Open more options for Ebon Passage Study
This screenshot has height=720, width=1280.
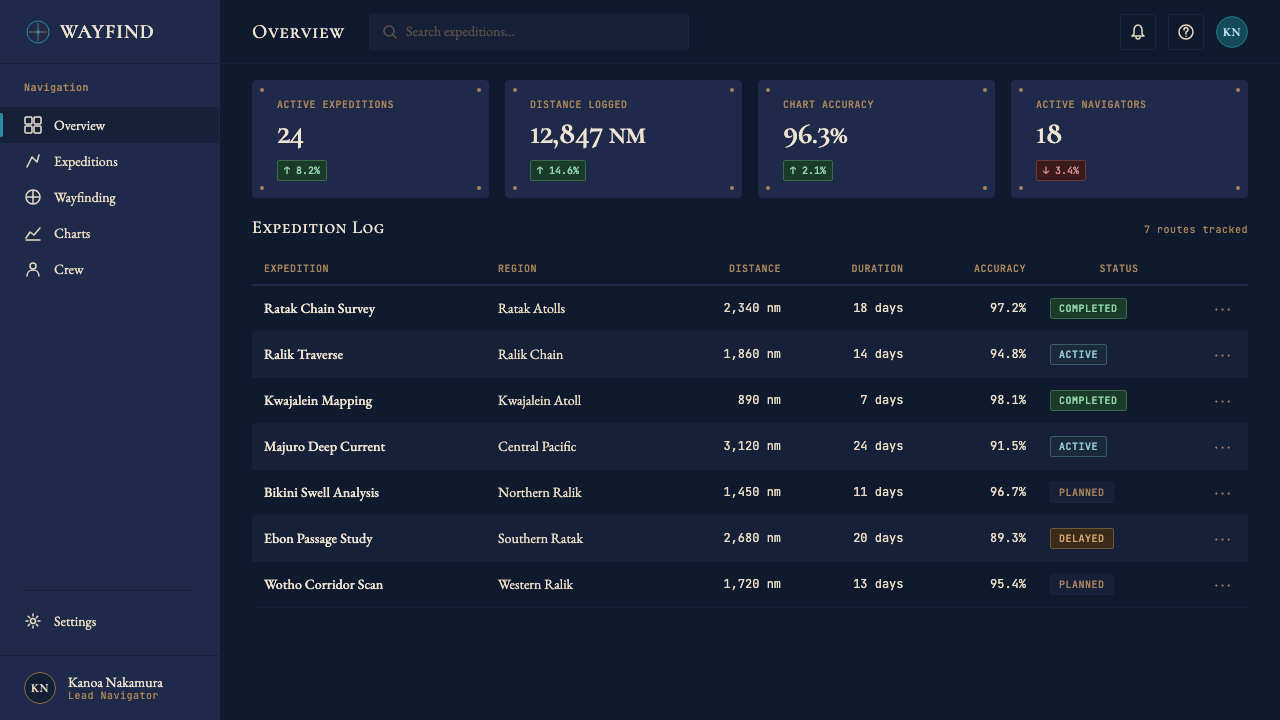(x=1222, y=539)
